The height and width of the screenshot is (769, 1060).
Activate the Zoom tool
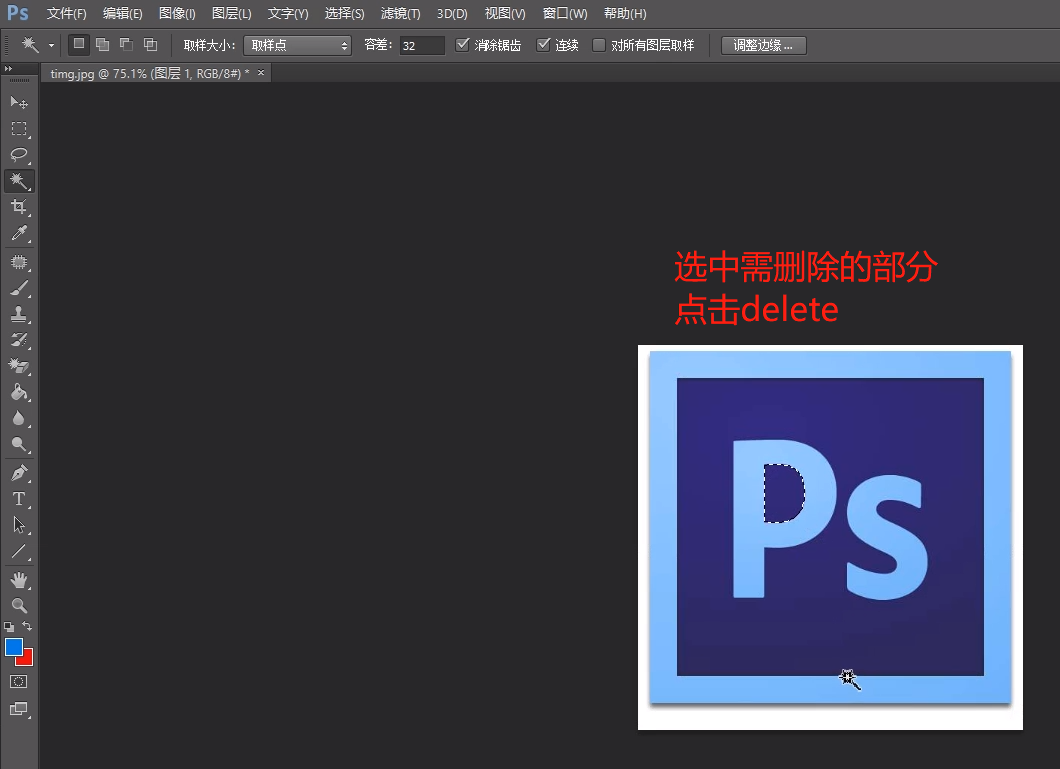click(x=19, y=606)
